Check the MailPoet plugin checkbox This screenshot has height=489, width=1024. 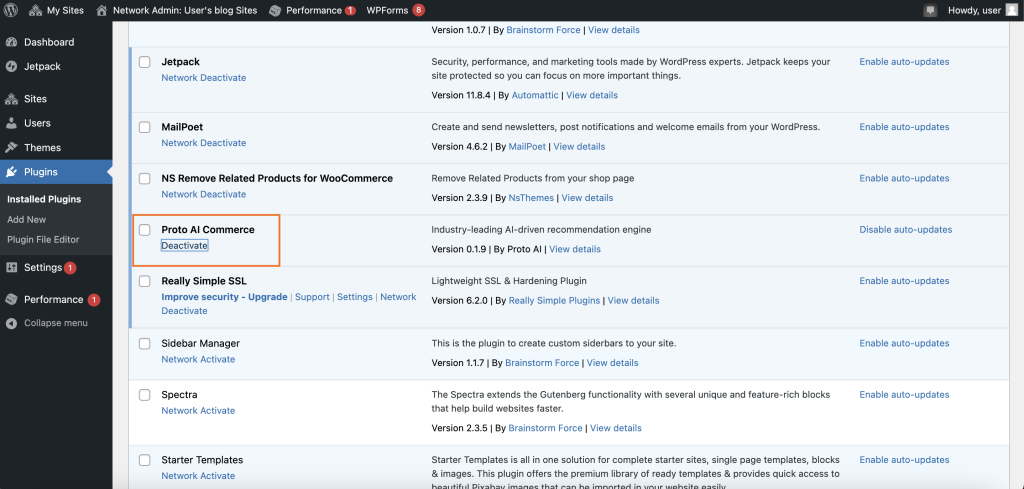coord(144,127)
